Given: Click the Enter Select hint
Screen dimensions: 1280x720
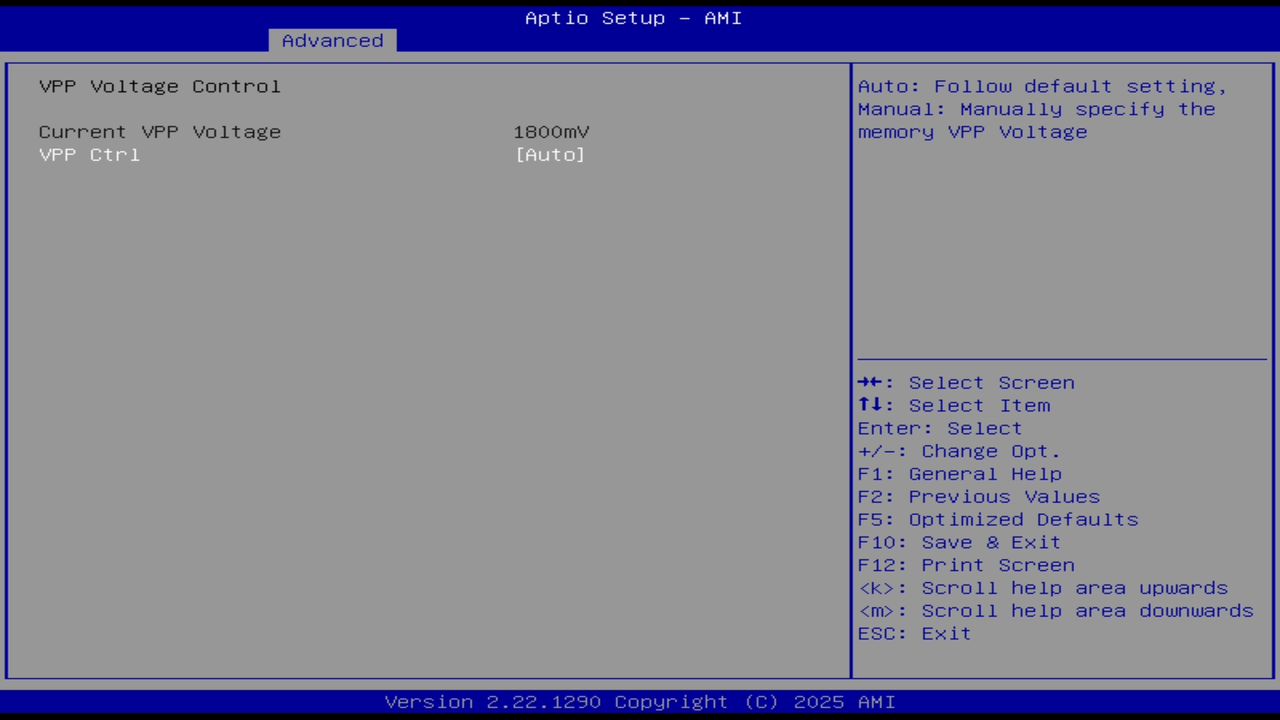Looking at the screenshot, I should pyautogui.click(x=939, y=428).
